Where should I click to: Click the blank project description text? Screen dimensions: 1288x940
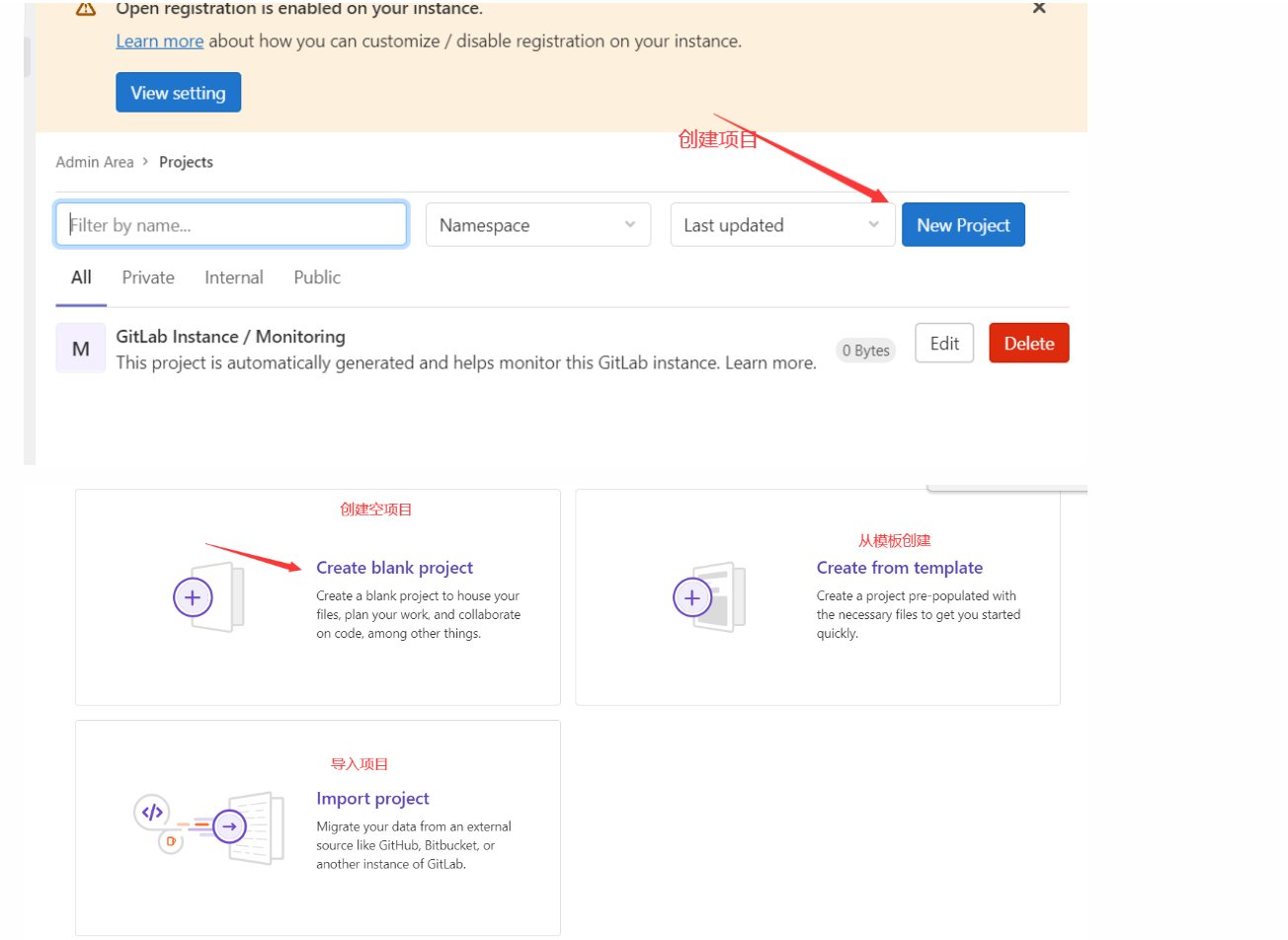(418, 614)
